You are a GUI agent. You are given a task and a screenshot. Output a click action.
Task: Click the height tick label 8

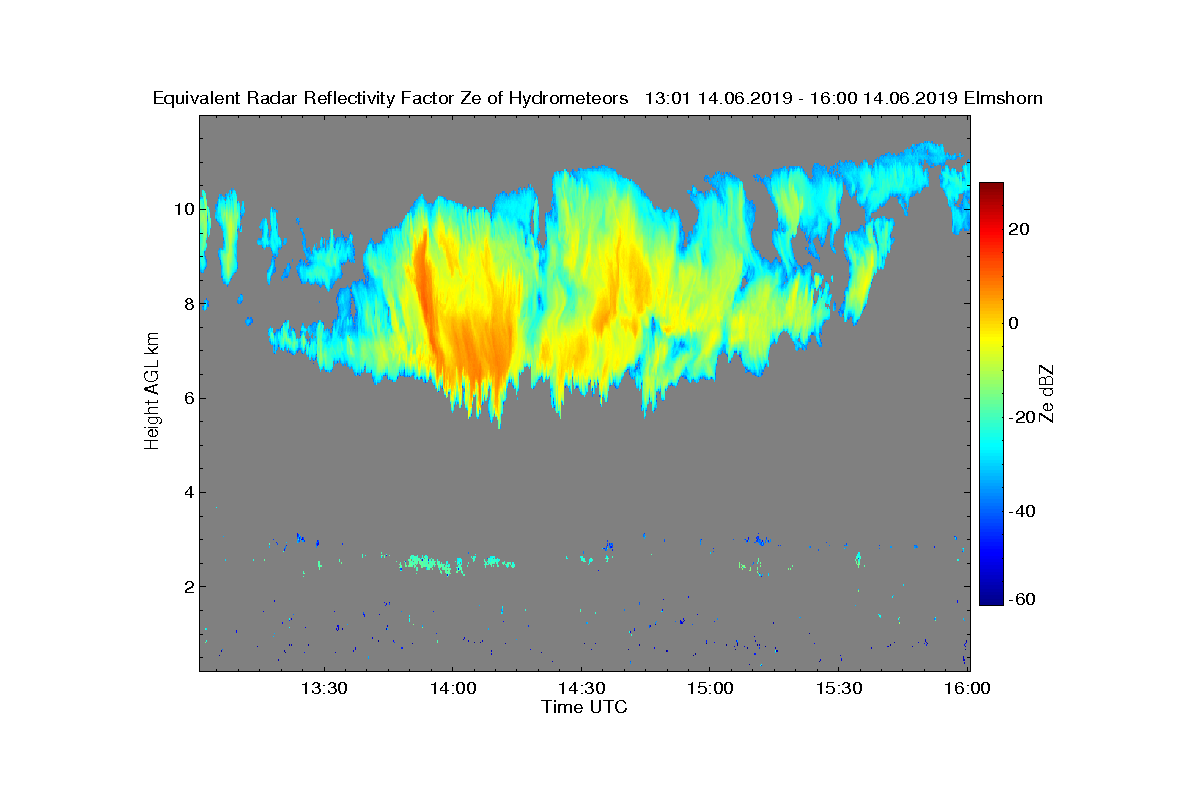click(188, 304)
